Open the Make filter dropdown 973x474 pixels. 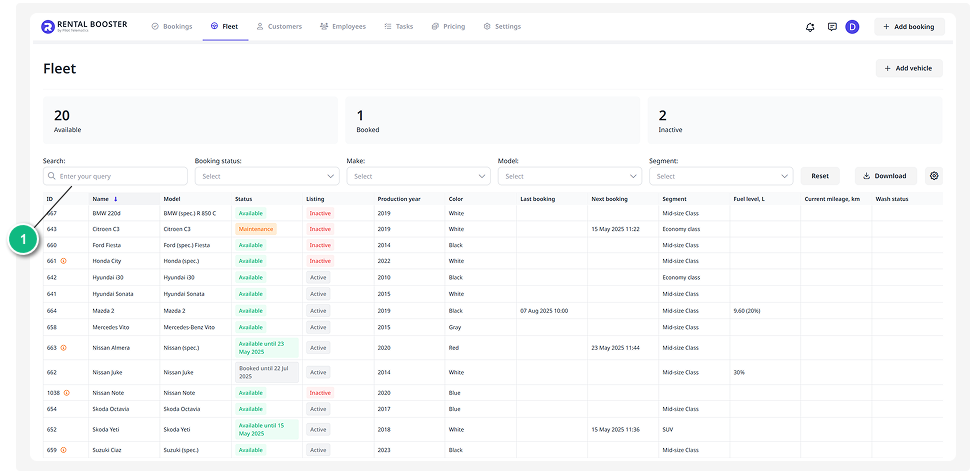[418, 176]
